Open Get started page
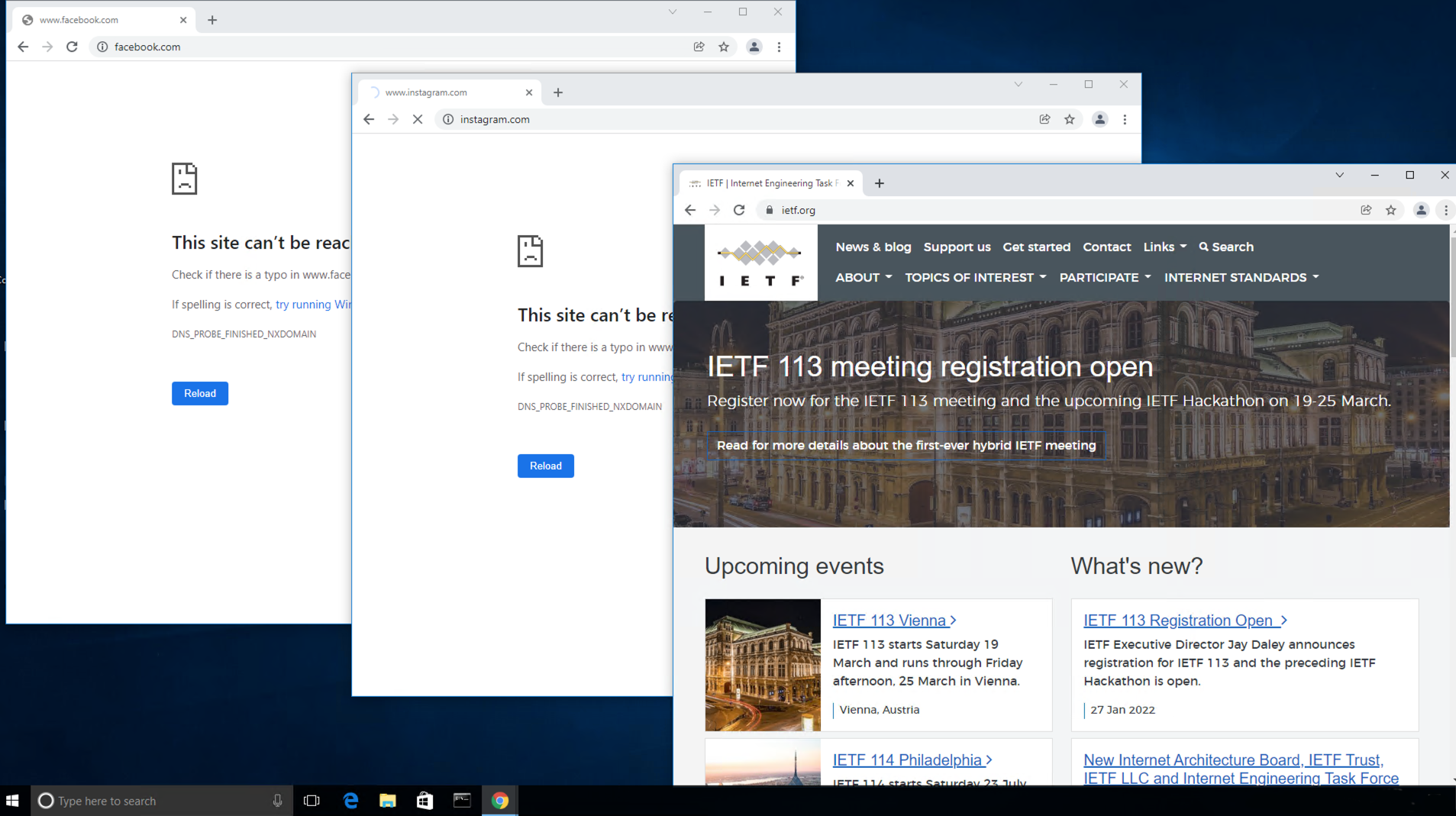Image resolution: width=1456 pixels, height=816 pixels. point(1036,247)
